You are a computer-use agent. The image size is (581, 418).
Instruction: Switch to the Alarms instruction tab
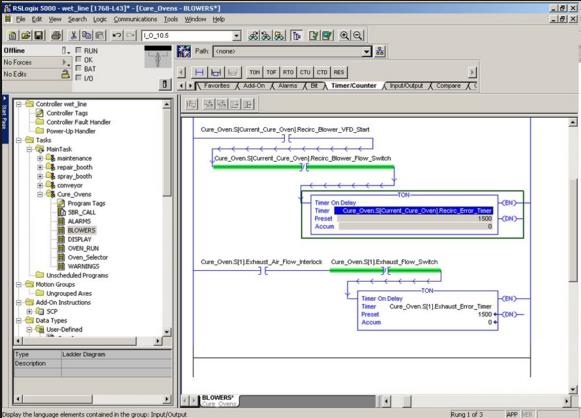(x=288, y=86)
